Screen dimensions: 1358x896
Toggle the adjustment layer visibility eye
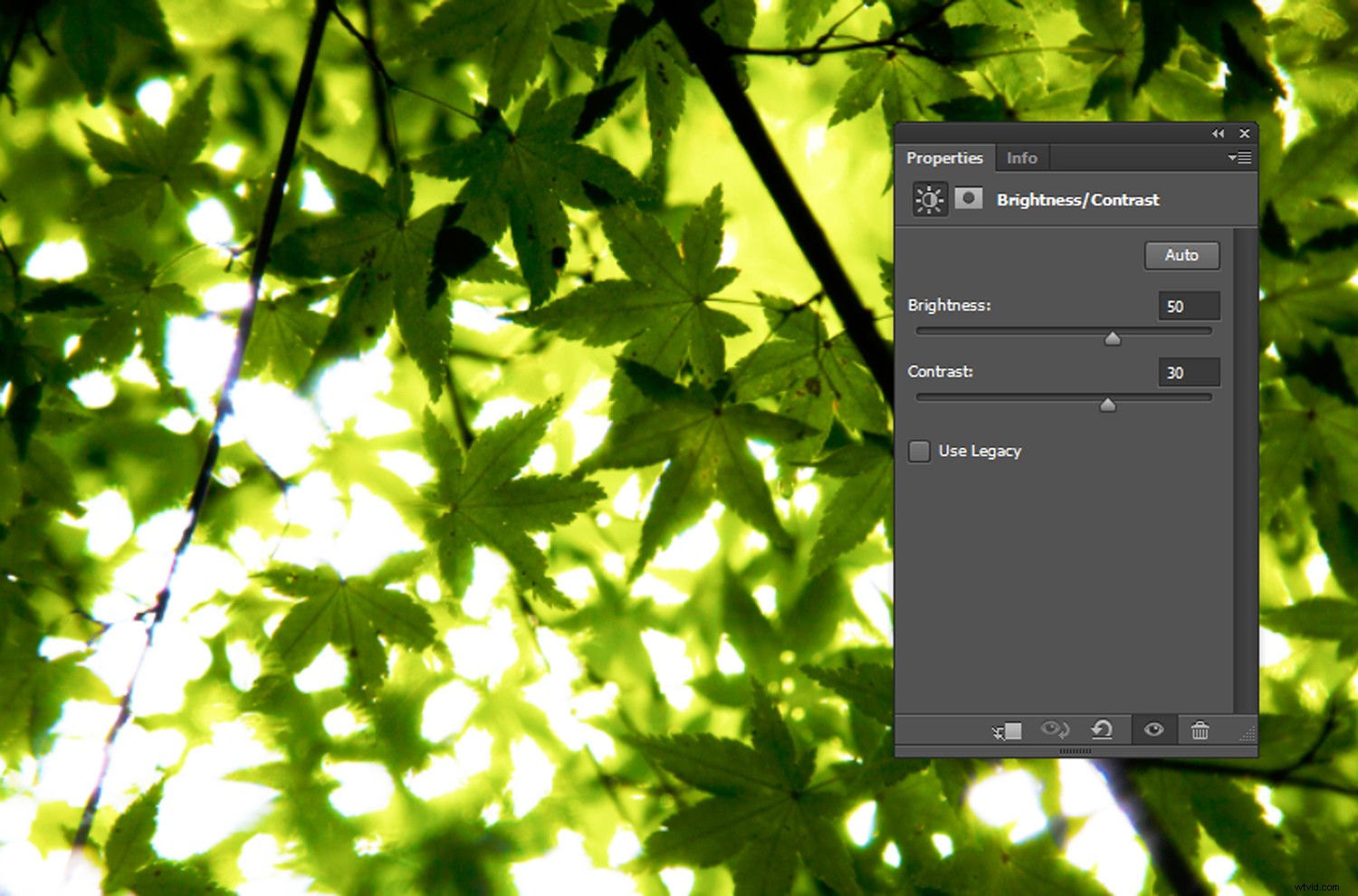click(x=1152, y=729)
